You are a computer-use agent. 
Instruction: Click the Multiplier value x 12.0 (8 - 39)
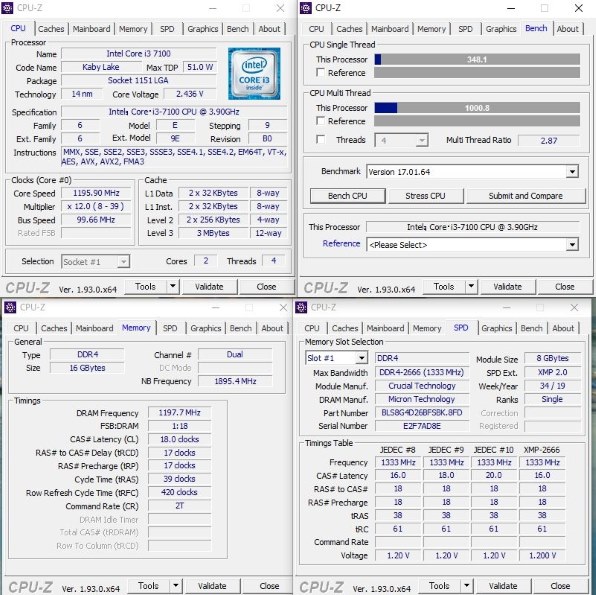tap(96, 206)
